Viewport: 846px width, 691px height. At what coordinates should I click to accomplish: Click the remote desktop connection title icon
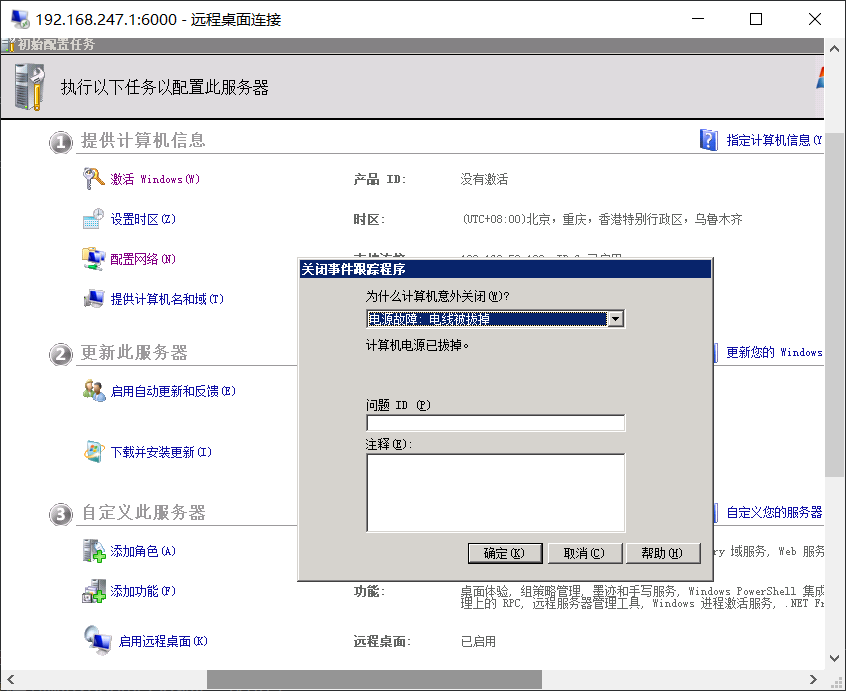click(21, 19)
